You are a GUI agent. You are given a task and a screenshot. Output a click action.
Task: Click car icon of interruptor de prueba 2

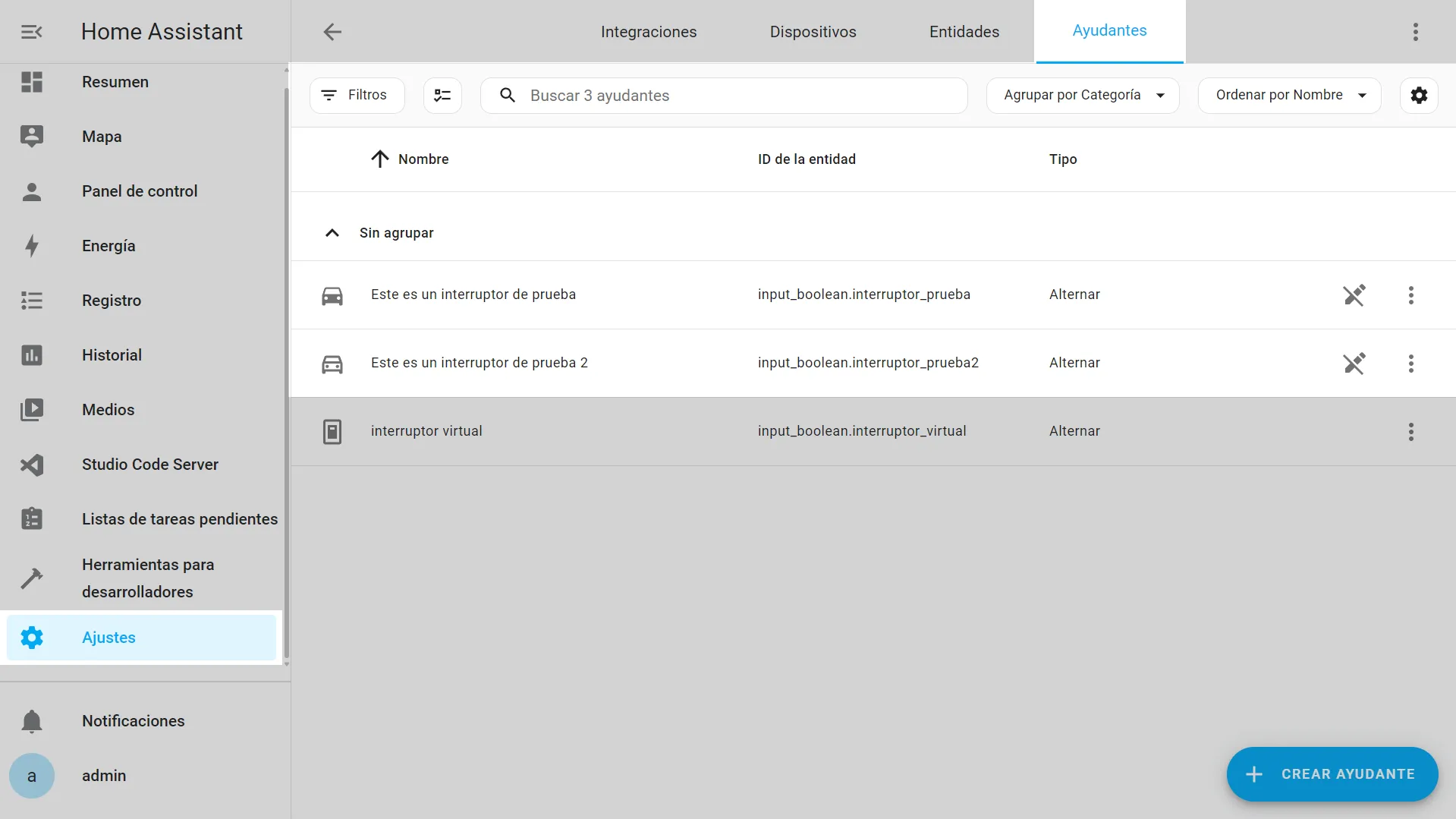(332, 364)
